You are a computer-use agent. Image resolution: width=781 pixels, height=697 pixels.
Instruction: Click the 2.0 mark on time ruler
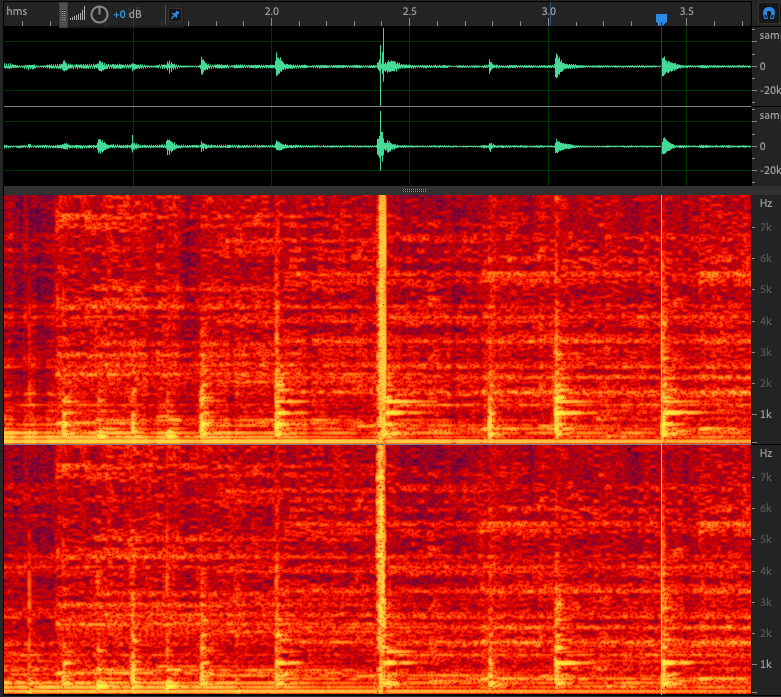[271, 10]
